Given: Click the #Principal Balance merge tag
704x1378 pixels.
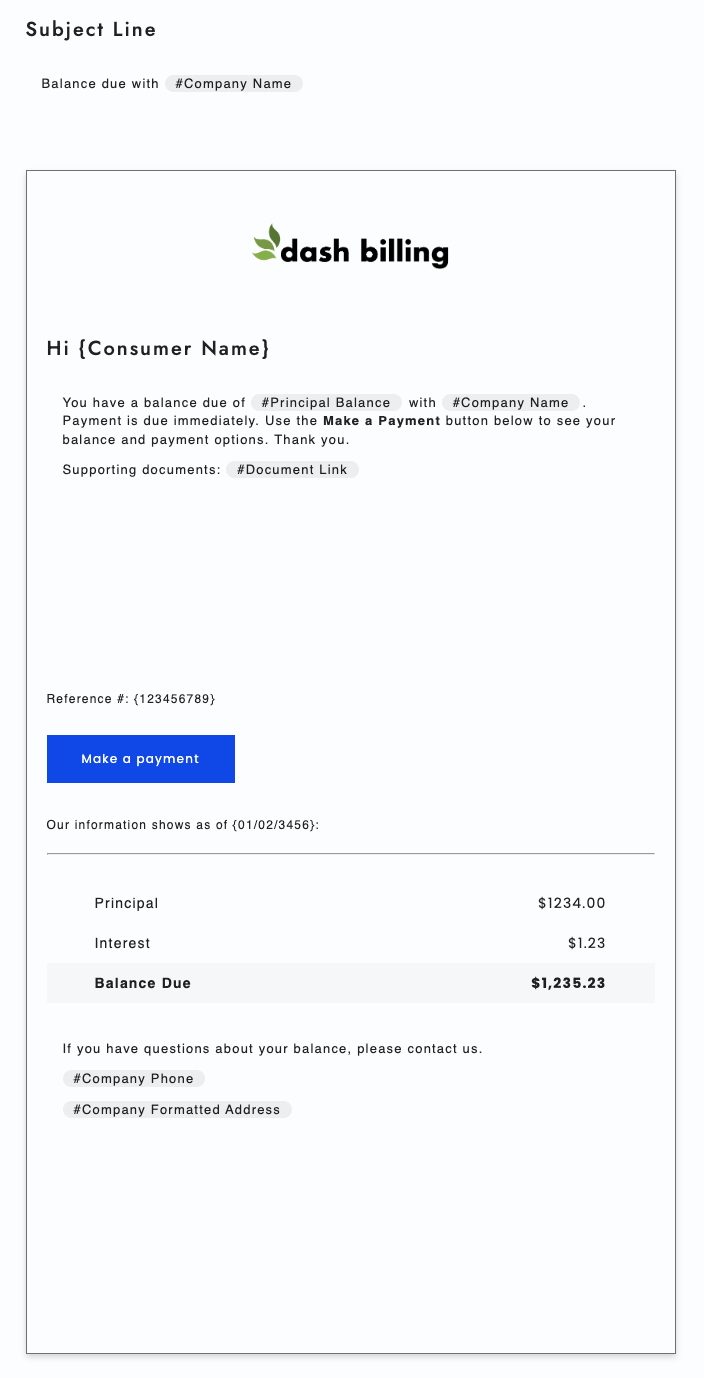Looking at the screenshot, I should coord(325,402).
